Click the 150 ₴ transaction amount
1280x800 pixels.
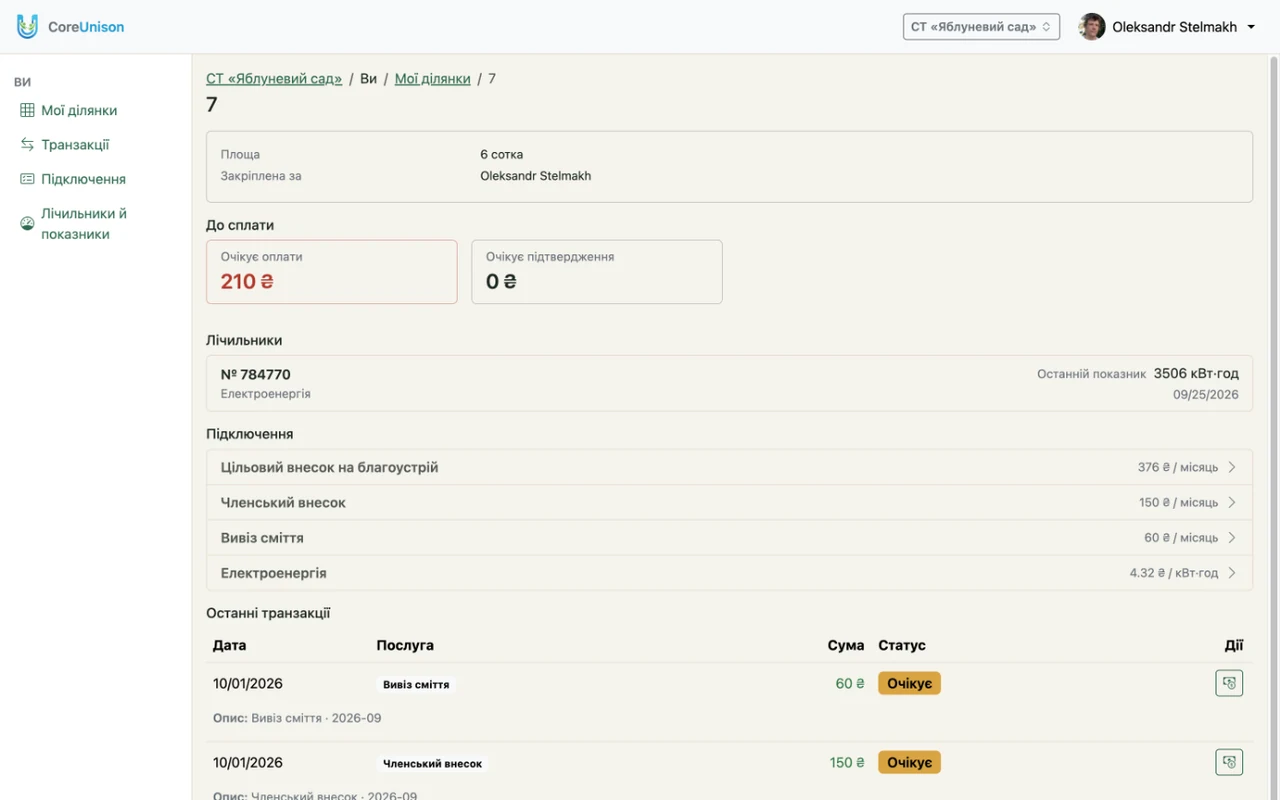(847, 763)
